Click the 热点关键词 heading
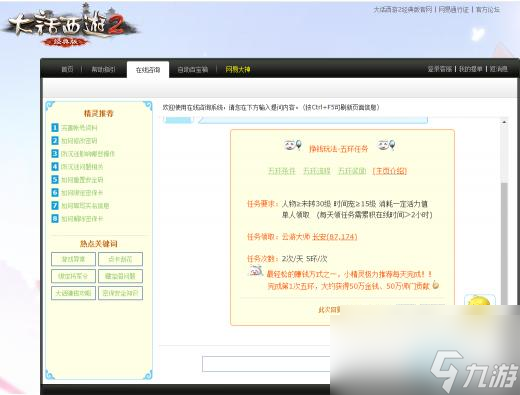520x395 pixels. (x=99, y=244)
